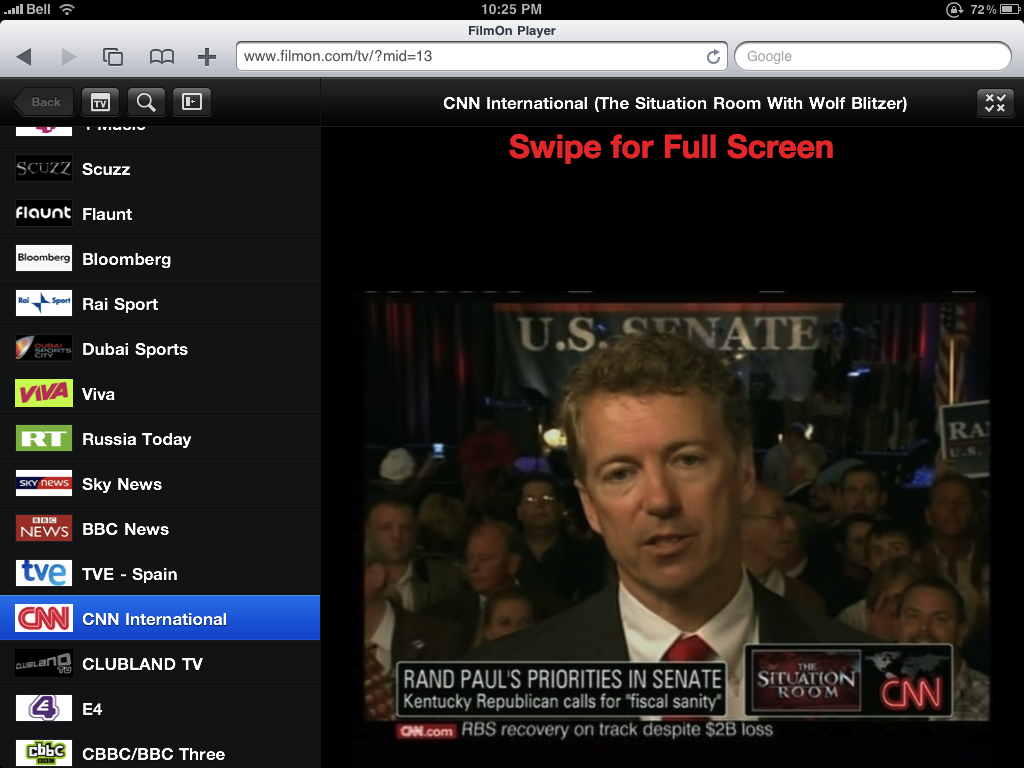1024x768 pixels.
Task: Tap the URL address field
Action: pos(481,57)
